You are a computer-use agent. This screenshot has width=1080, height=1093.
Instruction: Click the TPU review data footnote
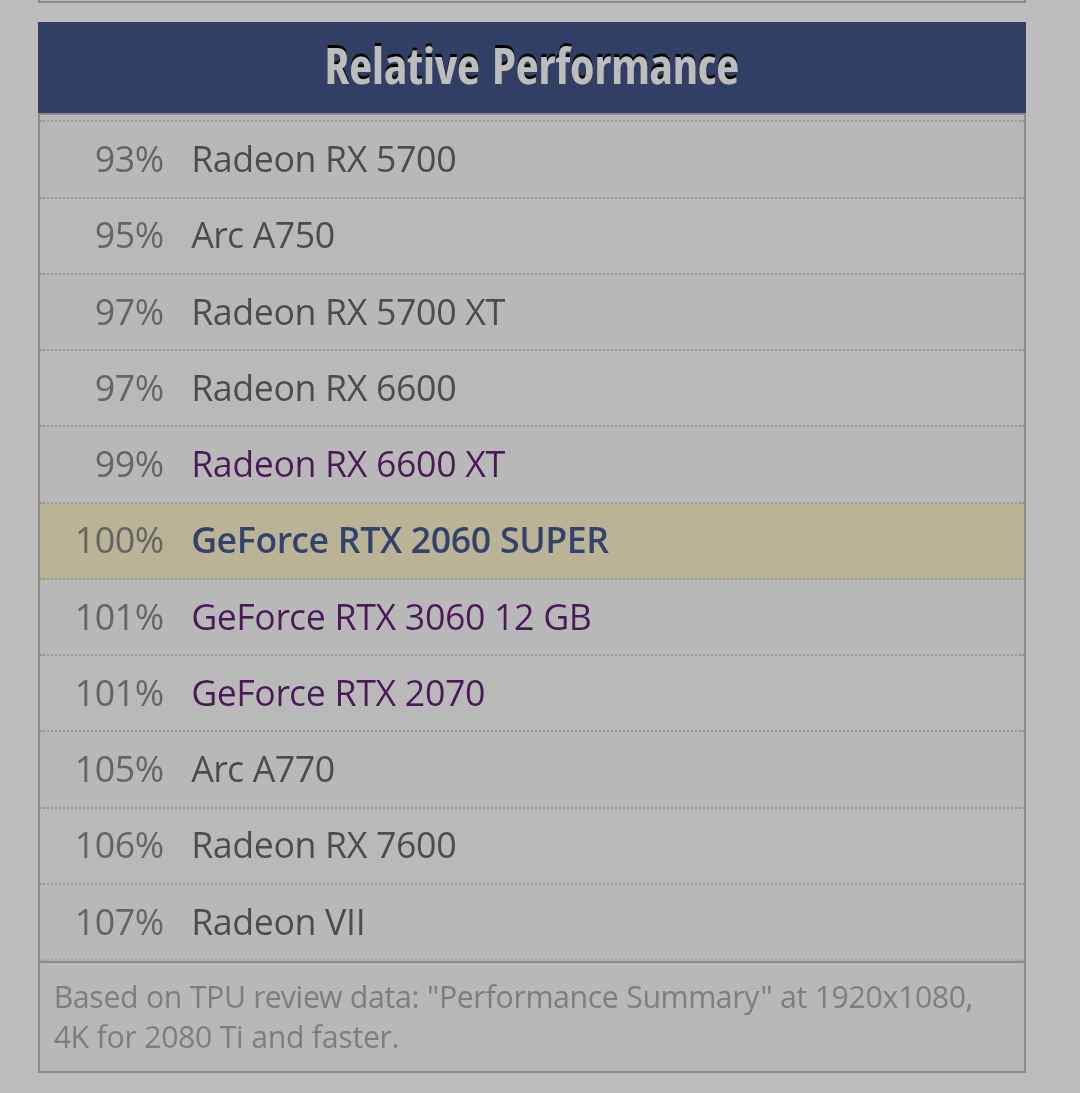click(x=513, y=1017)
